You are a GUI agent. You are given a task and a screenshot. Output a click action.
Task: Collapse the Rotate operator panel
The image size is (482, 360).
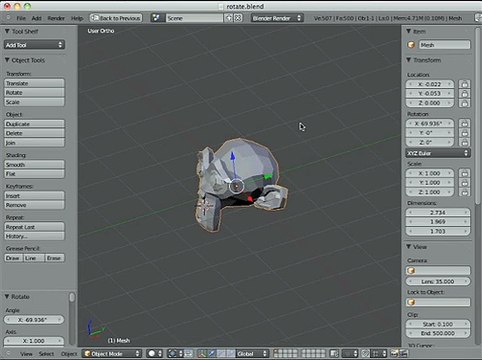(x=7, y=296)
